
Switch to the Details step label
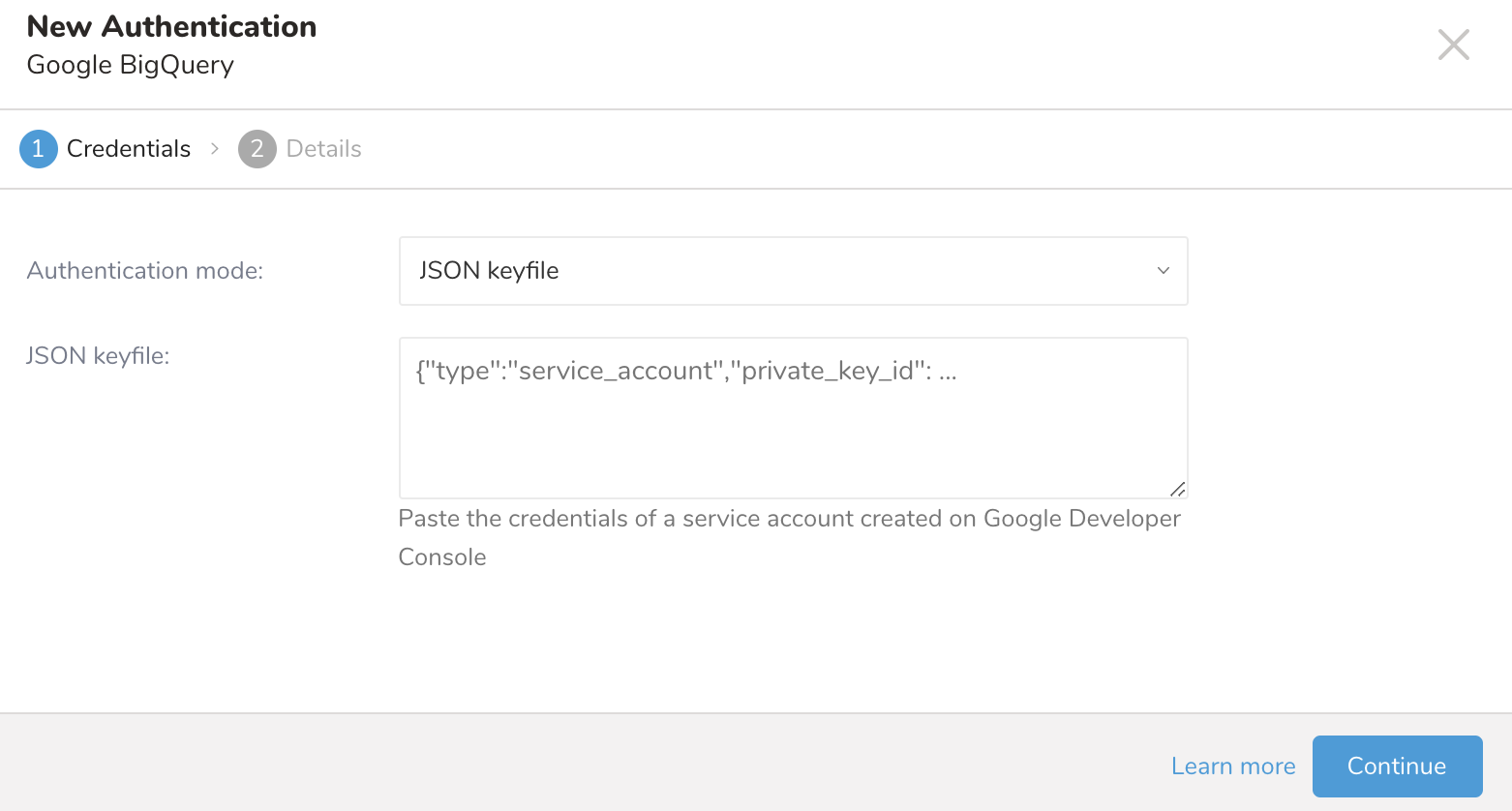click(x=323, y=149)
